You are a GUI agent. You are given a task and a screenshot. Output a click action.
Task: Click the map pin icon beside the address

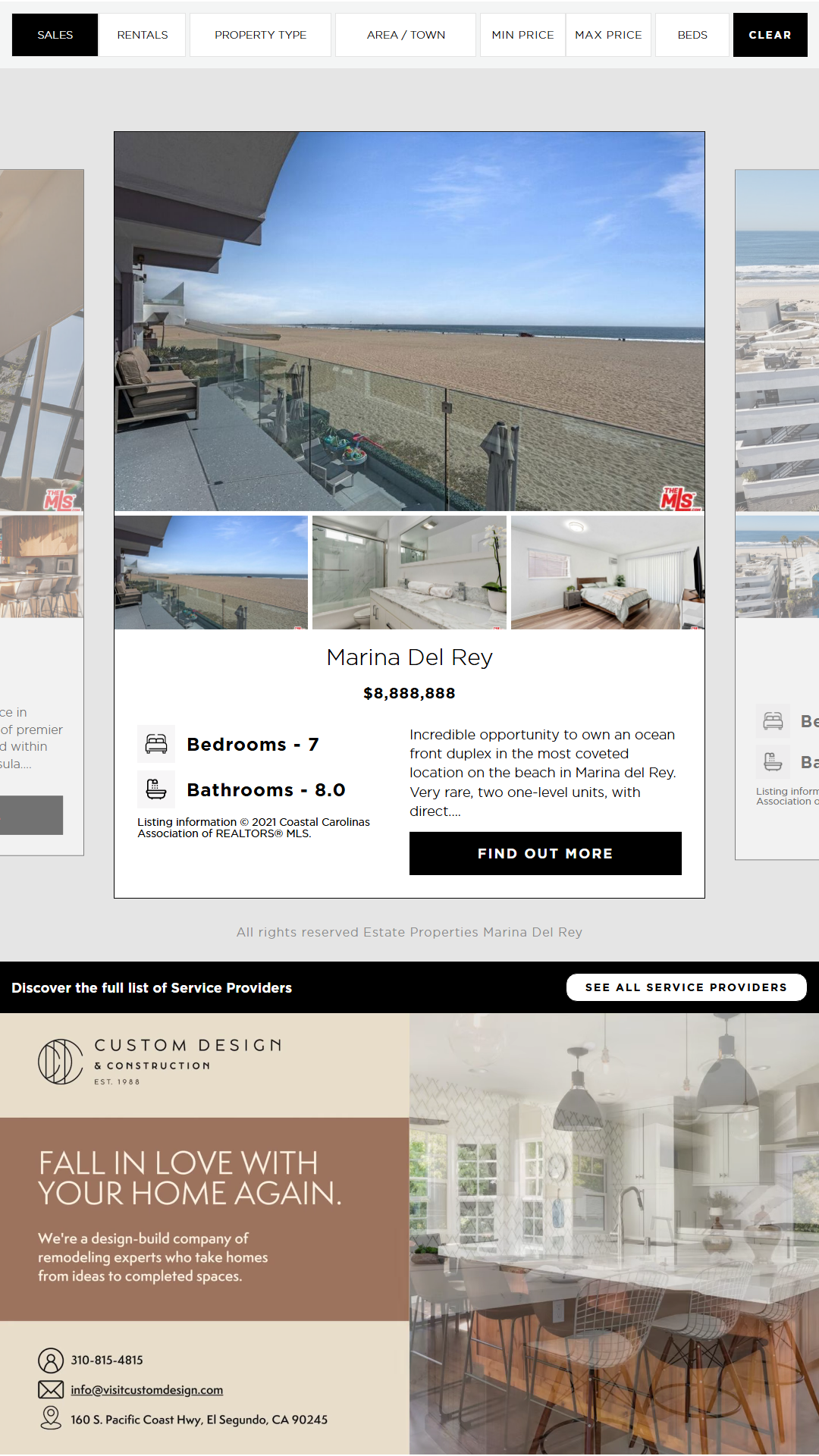[51, 1418]
